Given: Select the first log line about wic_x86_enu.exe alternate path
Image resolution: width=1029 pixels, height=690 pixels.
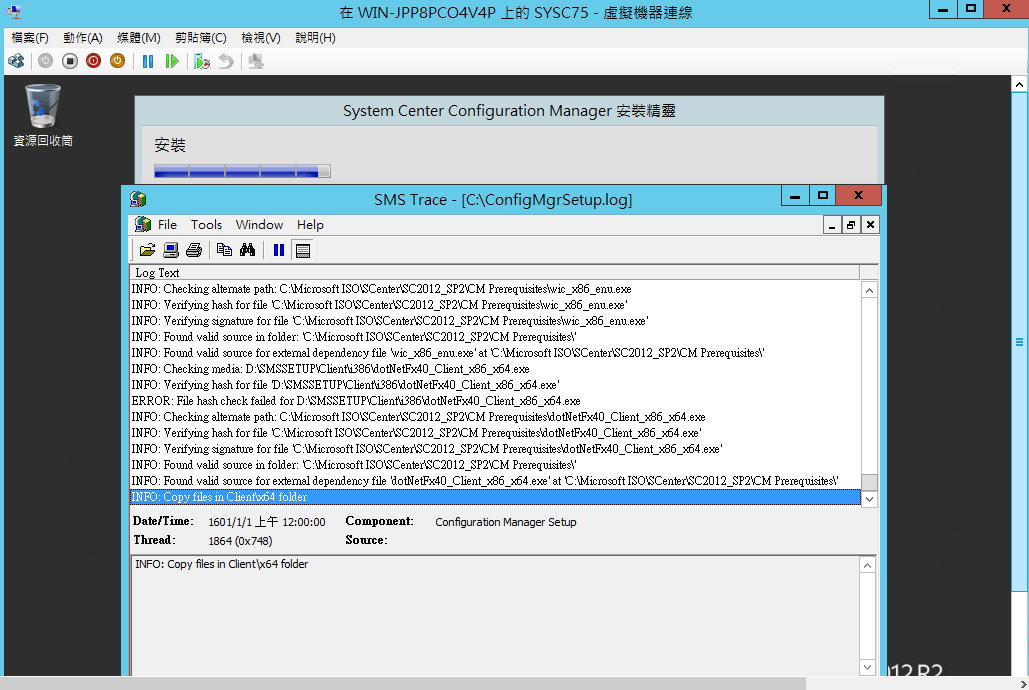Looking at the screenshot, I should pos(495,289).
